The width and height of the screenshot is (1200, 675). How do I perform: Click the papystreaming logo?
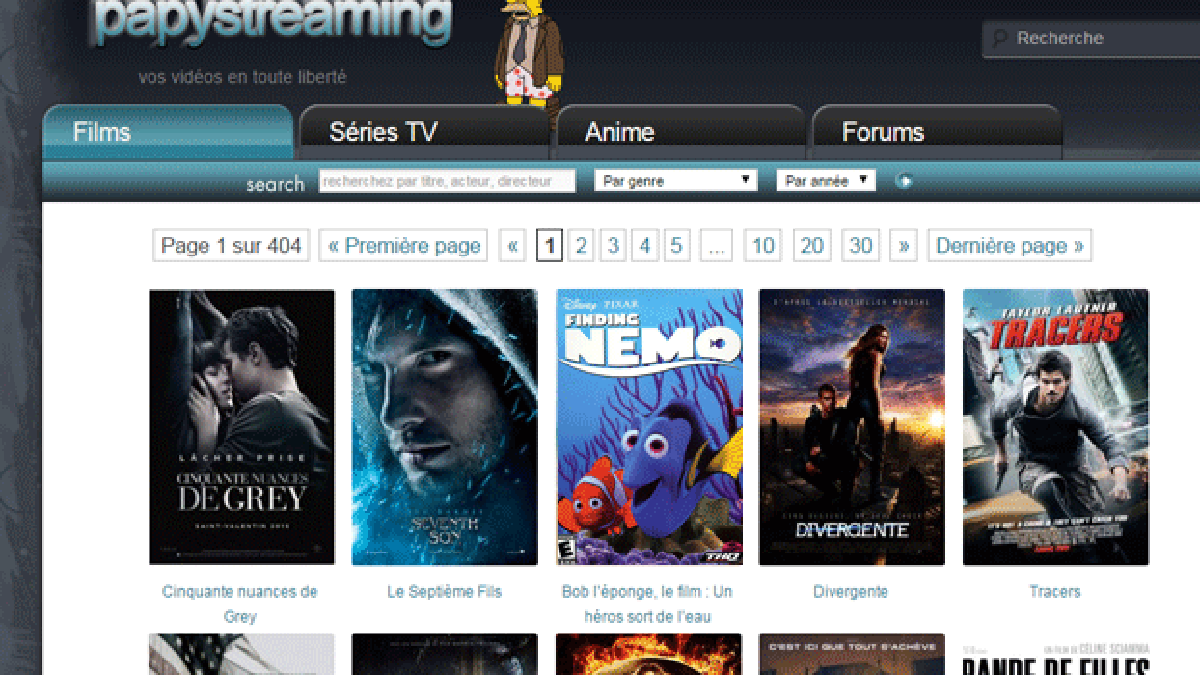tap(270, 22)
